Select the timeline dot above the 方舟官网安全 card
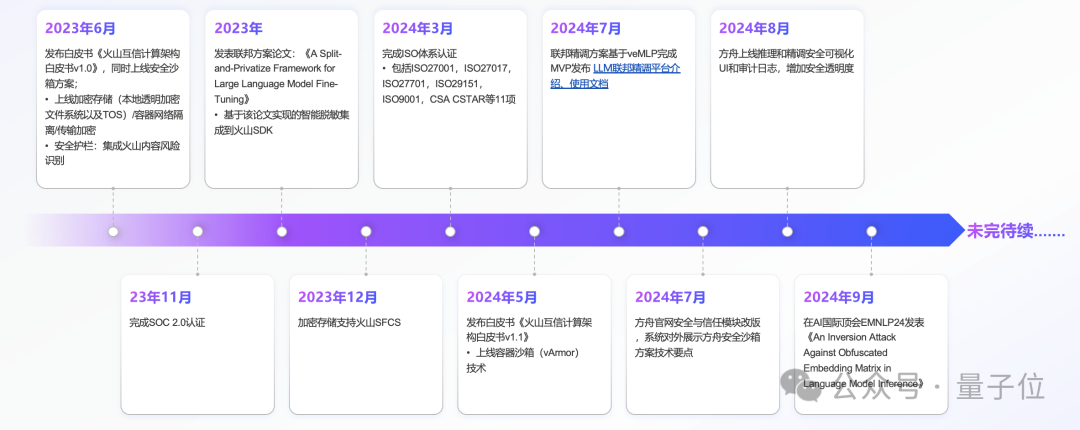The height and width of the screenshot is (430, 1080). coord(703,232)
